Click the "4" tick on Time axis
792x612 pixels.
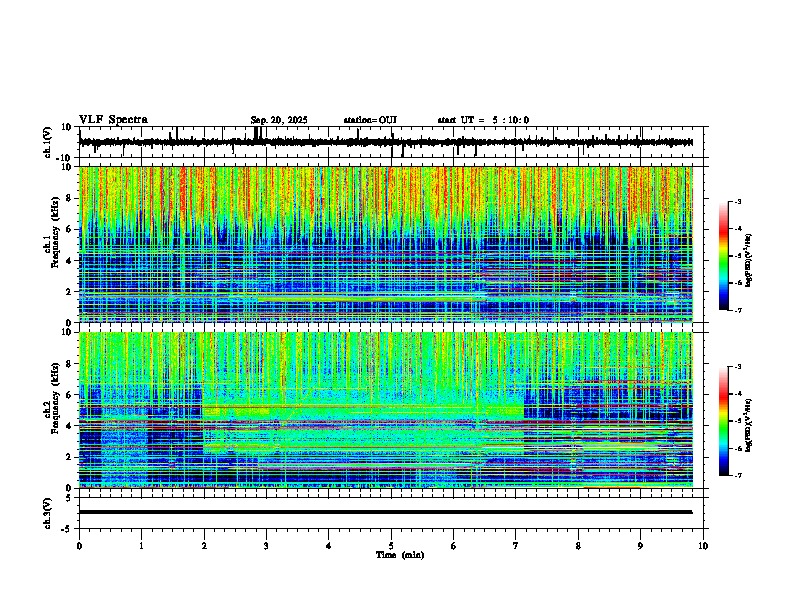click(329, 546)
